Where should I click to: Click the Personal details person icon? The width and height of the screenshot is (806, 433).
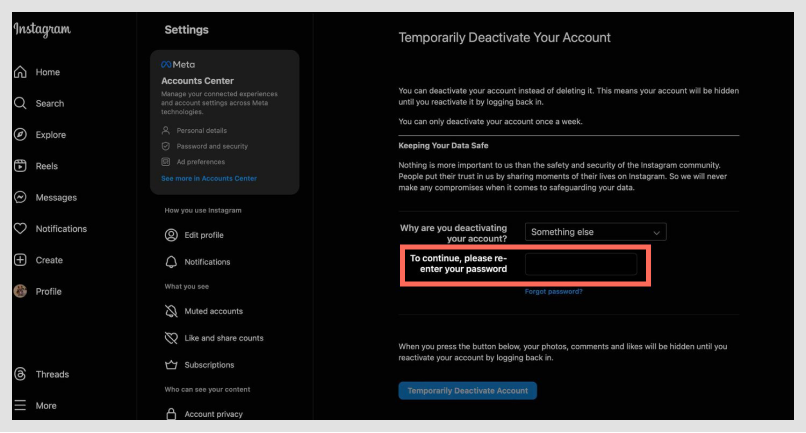point(166,130)
